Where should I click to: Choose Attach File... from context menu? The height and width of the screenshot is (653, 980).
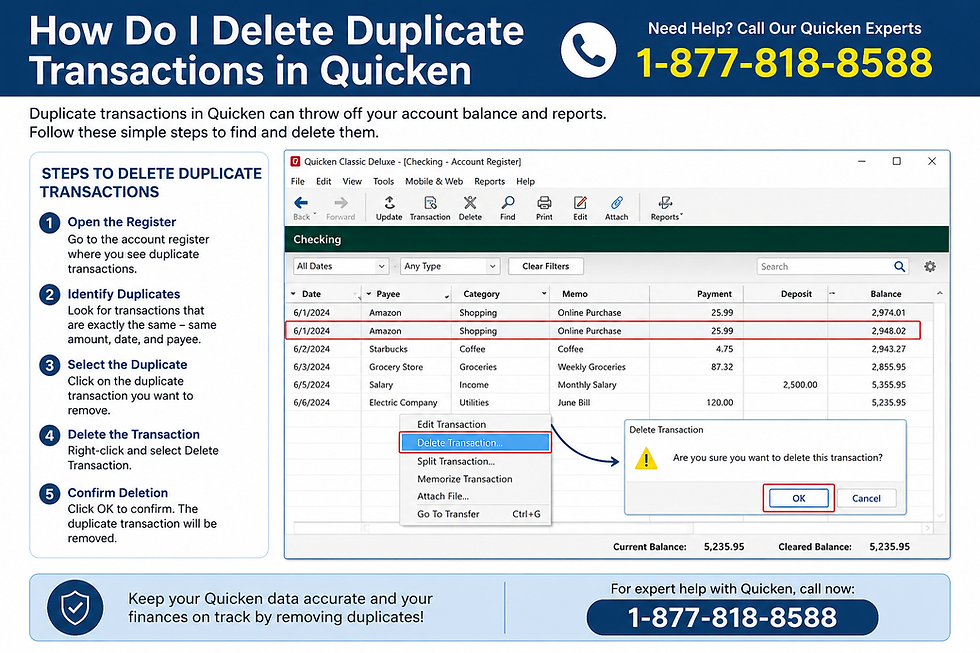point(476,496)
